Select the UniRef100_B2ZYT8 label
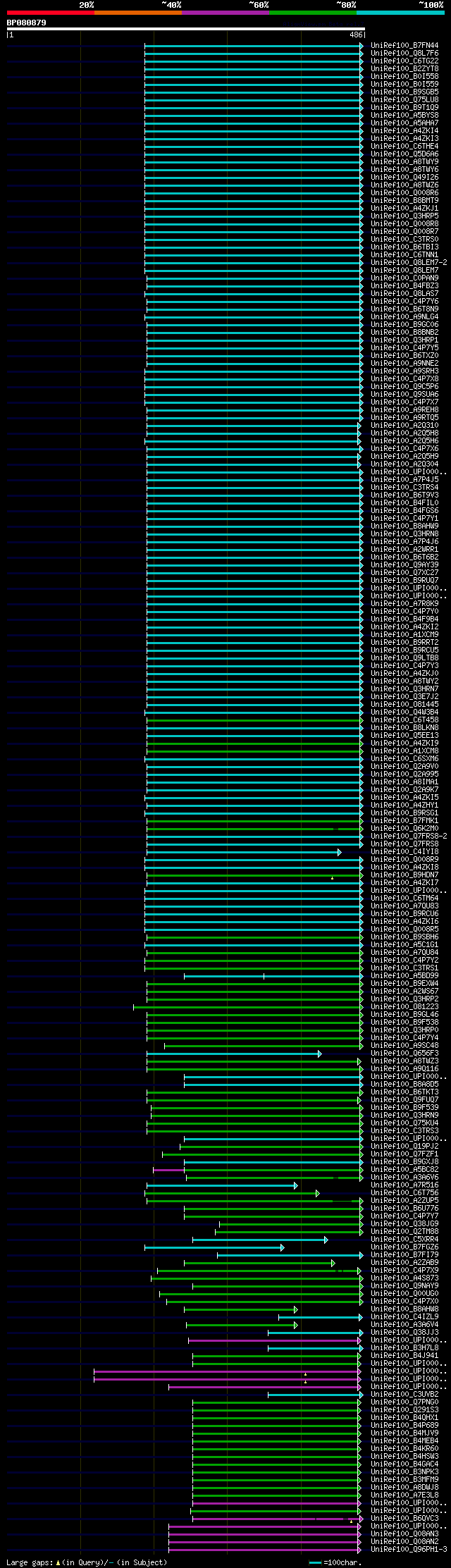This screenshot has width=451, height=1568. (x=404, y=68)
